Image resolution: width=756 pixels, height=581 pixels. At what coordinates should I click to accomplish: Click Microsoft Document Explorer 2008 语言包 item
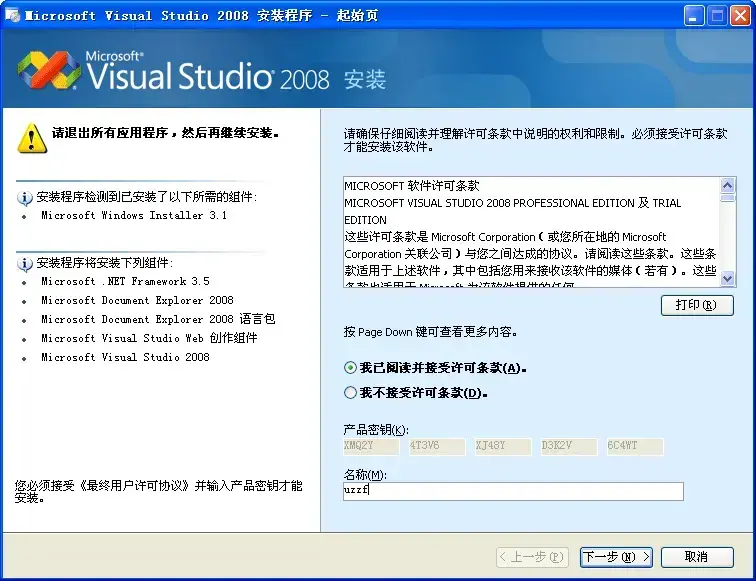pyautogui.click(x=158, y=319)
